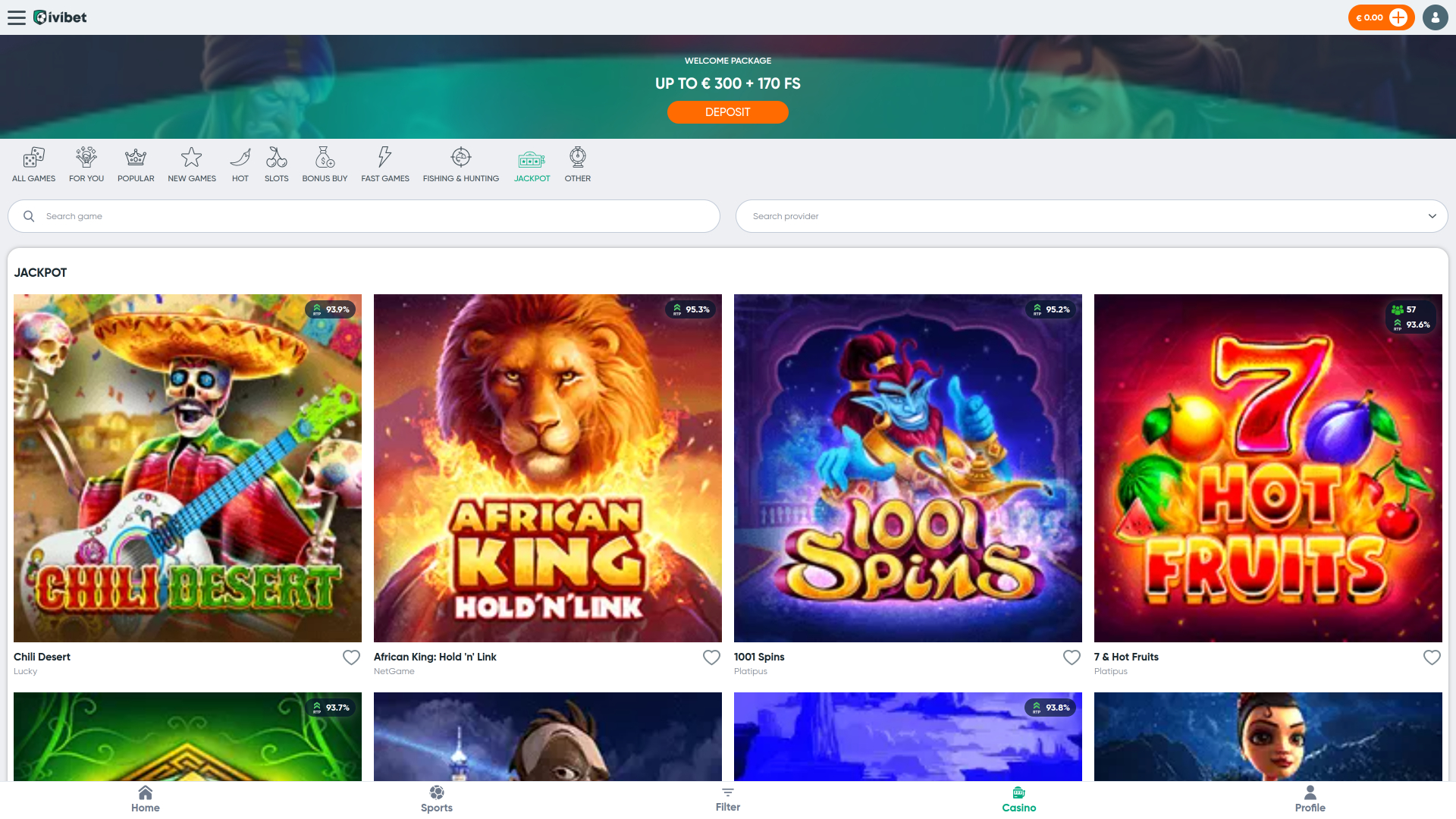Open the Filter icon in bottom bar
The width and height of the screenshot is (1456, 819).
click(x=727, y=798)
